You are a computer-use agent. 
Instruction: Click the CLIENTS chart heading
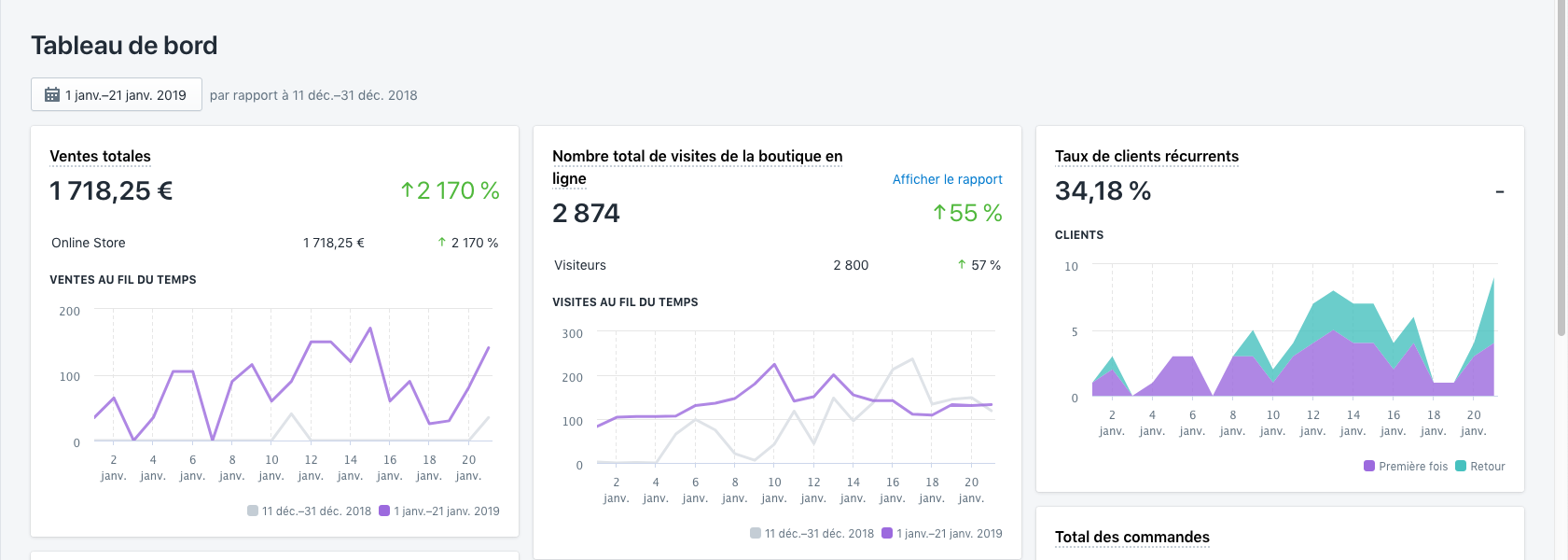[1079, 234]
